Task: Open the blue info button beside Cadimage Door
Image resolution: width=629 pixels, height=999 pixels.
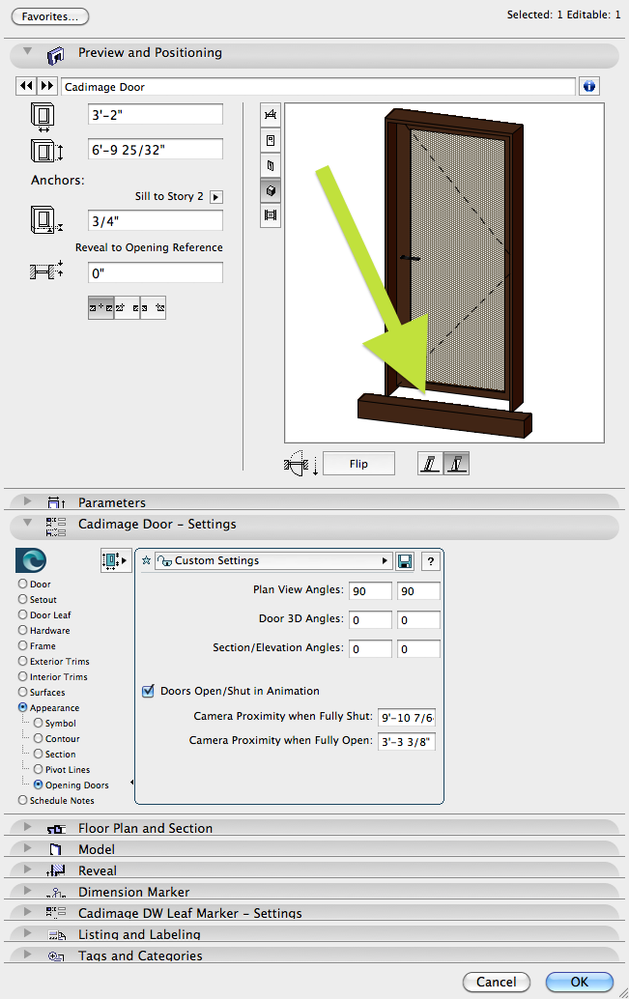Action: [x=589, y=86]
